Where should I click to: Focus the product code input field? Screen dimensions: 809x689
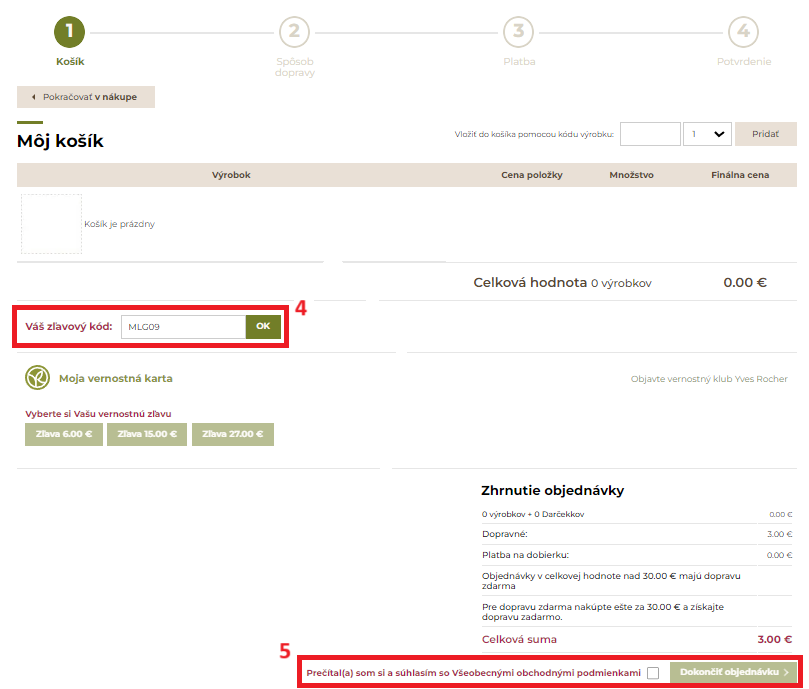pos(650,134)
